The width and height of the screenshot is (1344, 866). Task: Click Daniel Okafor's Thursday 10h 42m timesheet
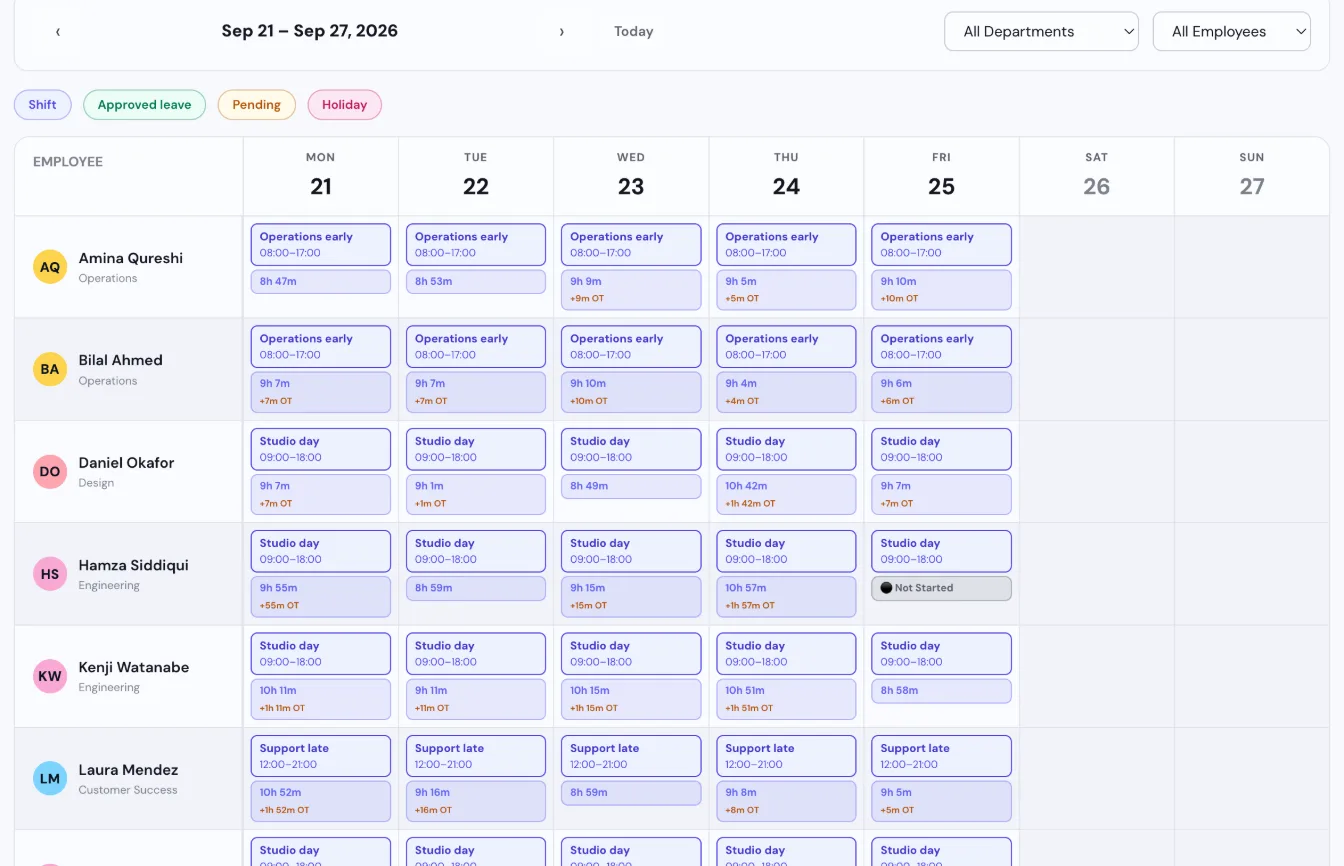[x=786, y=494]
